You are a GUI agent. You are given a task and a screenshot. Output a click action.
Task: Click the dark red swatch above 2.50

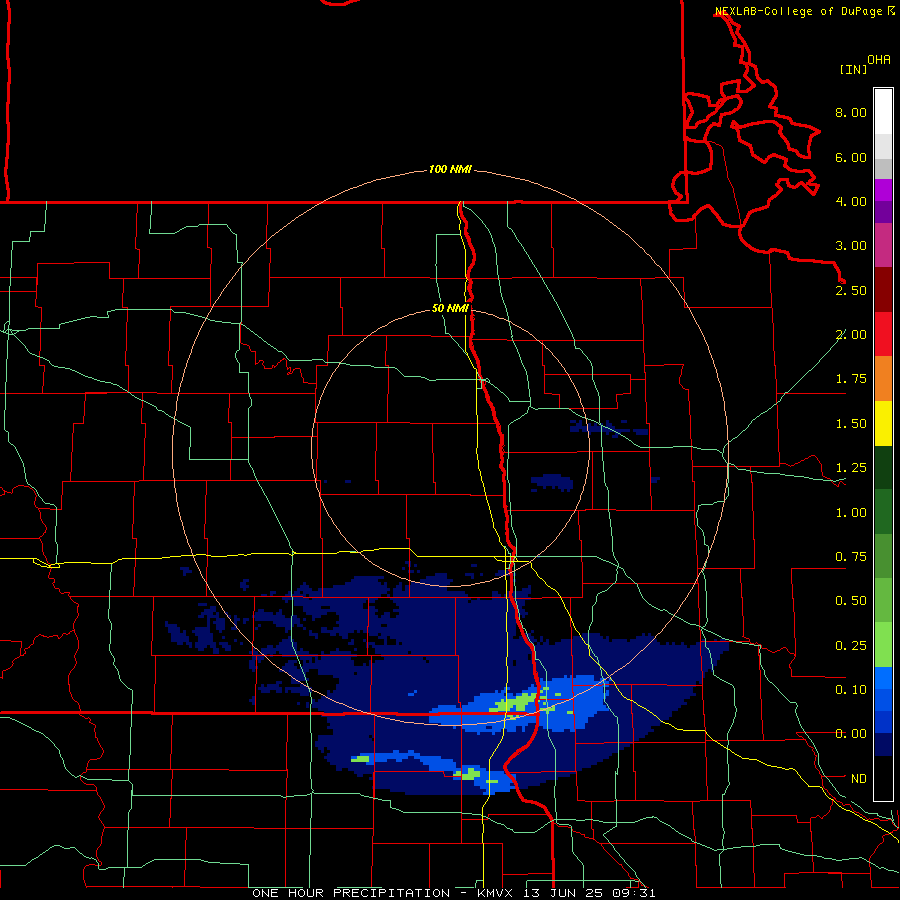(x=883, y=290)
